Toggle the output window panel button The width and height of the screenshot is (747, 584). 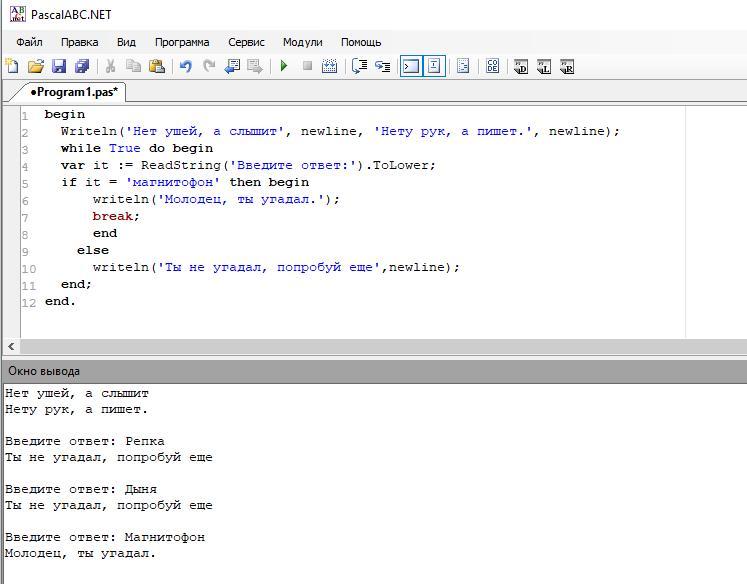point(410,67)
